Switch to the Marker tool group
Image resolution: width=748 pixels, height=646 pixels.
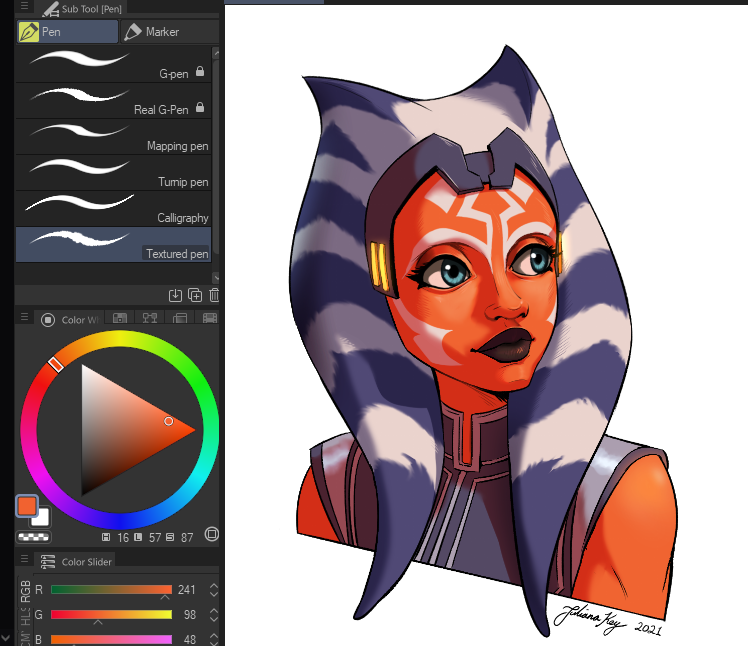(169, 32)
